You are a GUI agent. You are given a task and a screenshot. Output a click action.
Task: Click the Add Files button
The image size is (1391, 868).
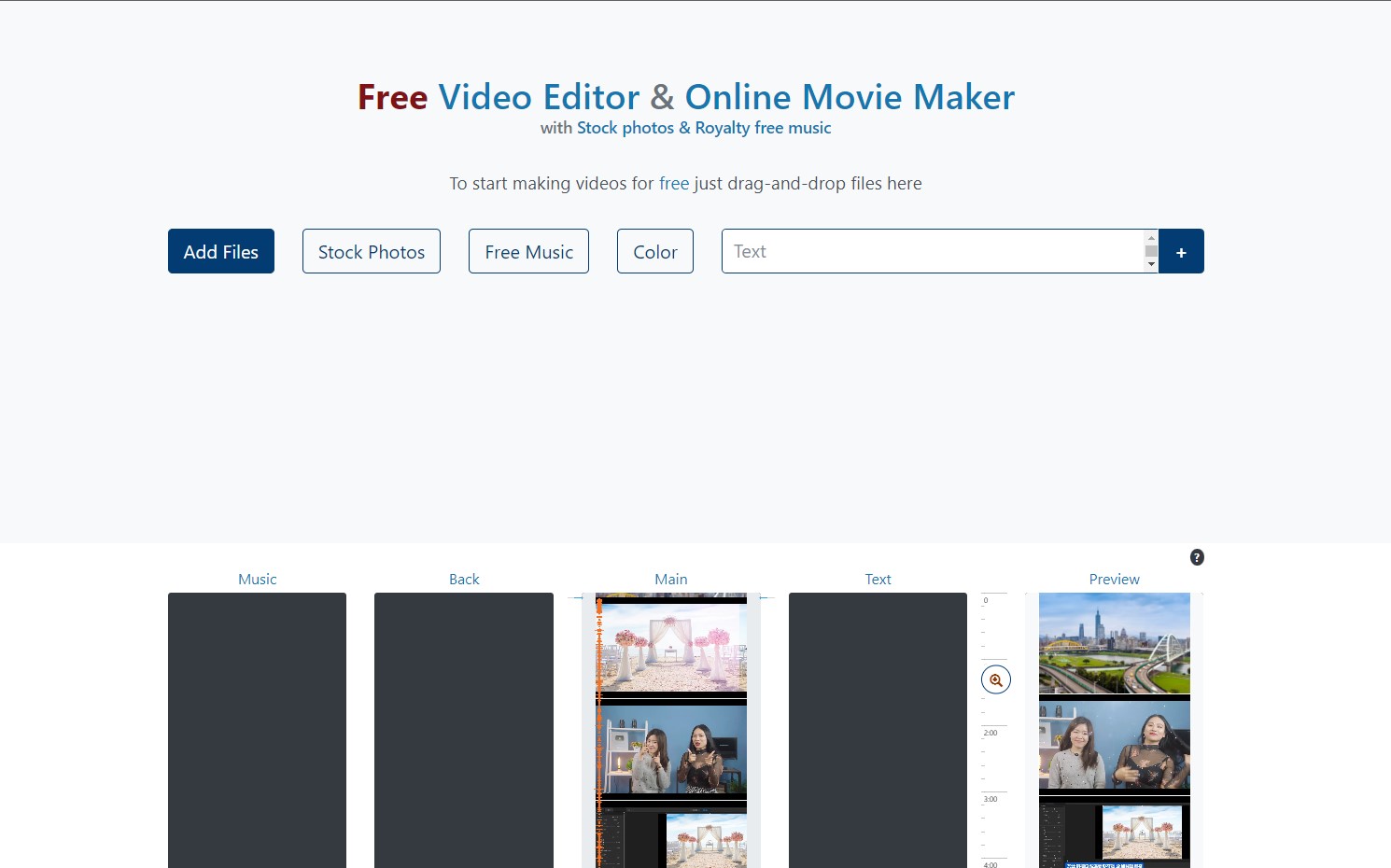tap(221, 251)
